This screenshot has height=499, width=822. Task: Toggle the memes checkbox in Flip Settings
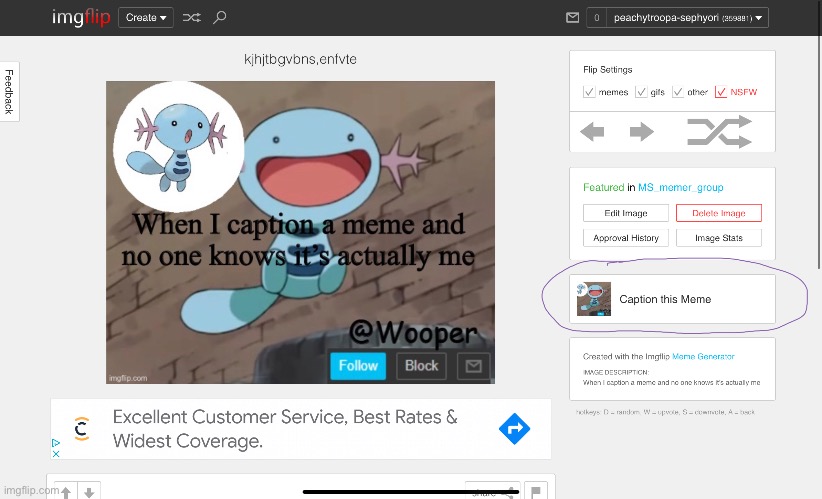pos(589,92)
